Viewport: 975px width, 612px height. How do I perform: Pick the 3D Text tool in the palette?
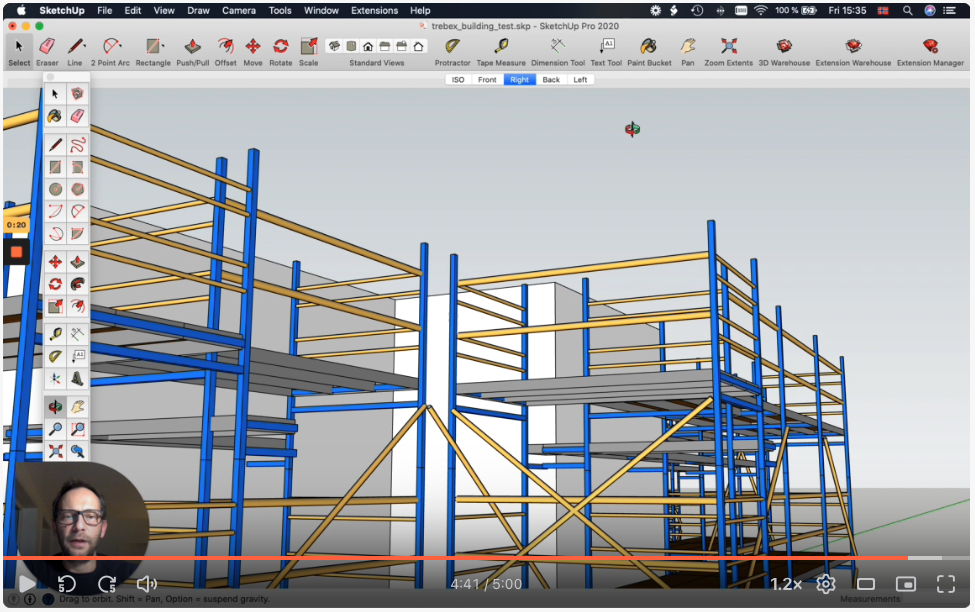pos(77,379)
